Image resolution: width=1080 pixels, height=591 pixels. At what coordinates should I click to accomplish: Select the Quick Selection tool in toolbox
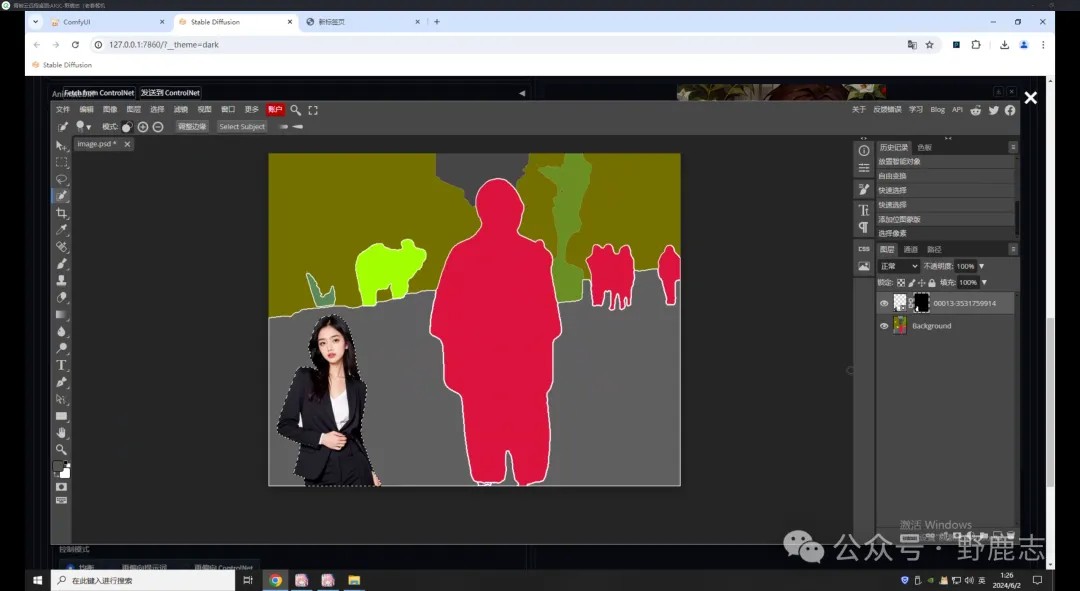61,196
